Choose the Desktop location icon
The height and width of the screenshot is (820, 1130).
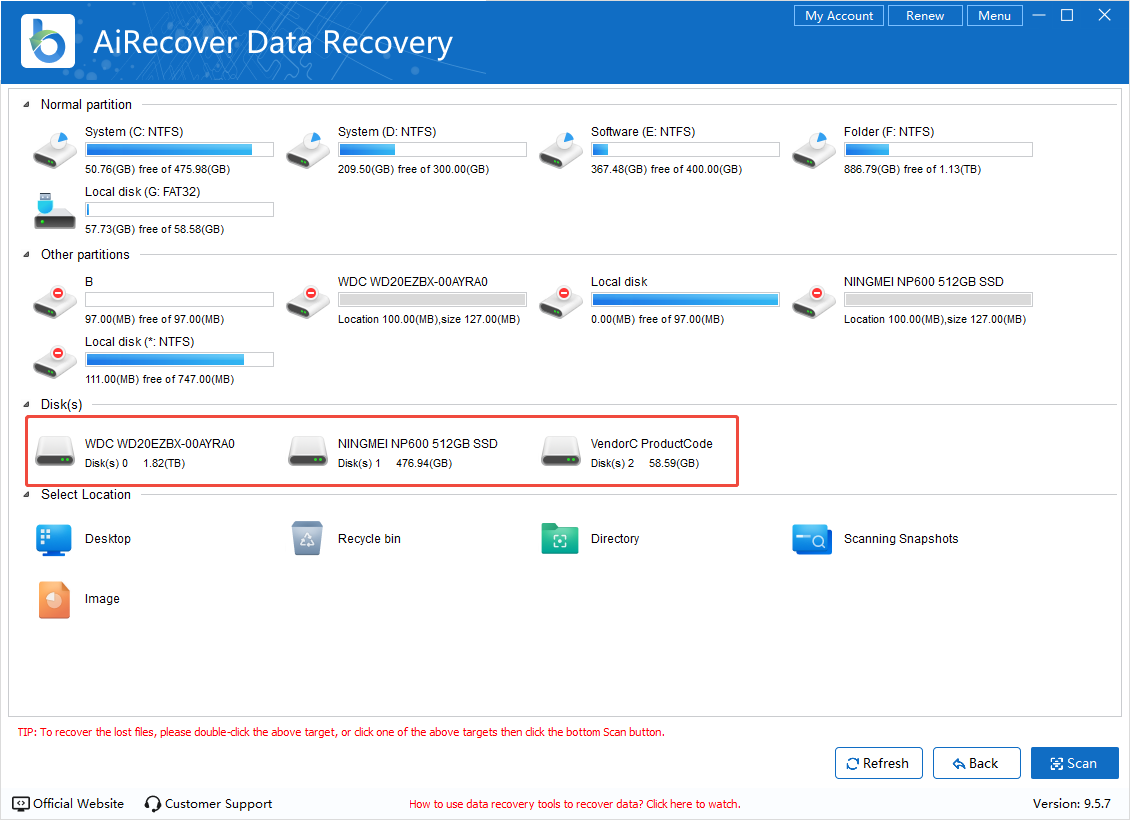tap(54, 538)
